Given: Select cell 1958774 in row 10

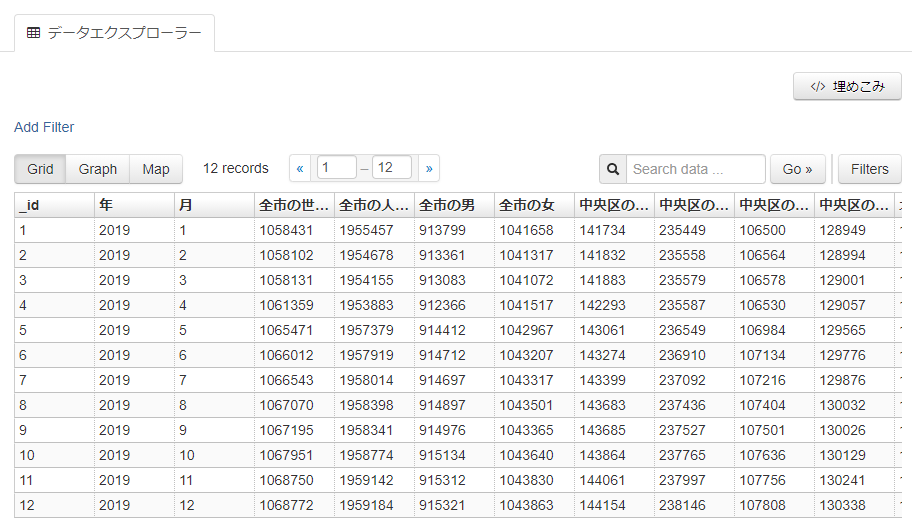Looking at the screenshot, I should (x=375, y=455).
